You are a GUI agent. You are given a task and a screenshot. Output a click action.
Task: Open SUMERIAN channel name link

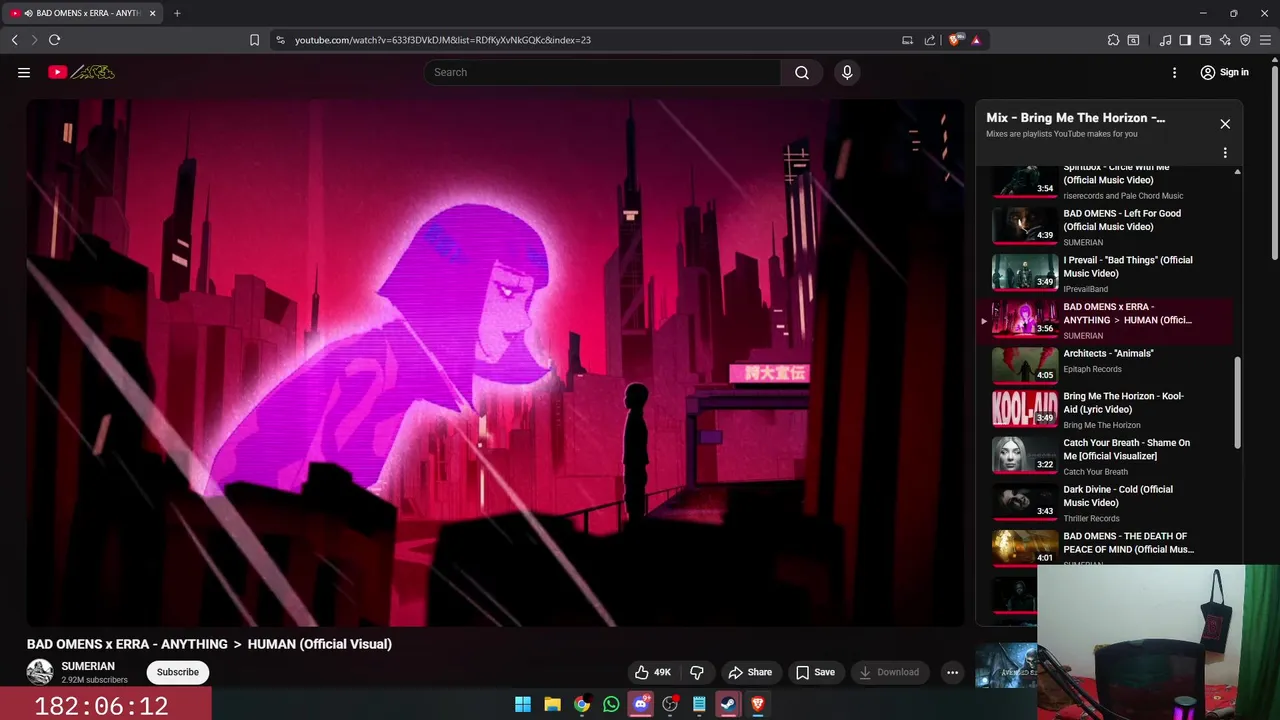(x=88, y=666)
